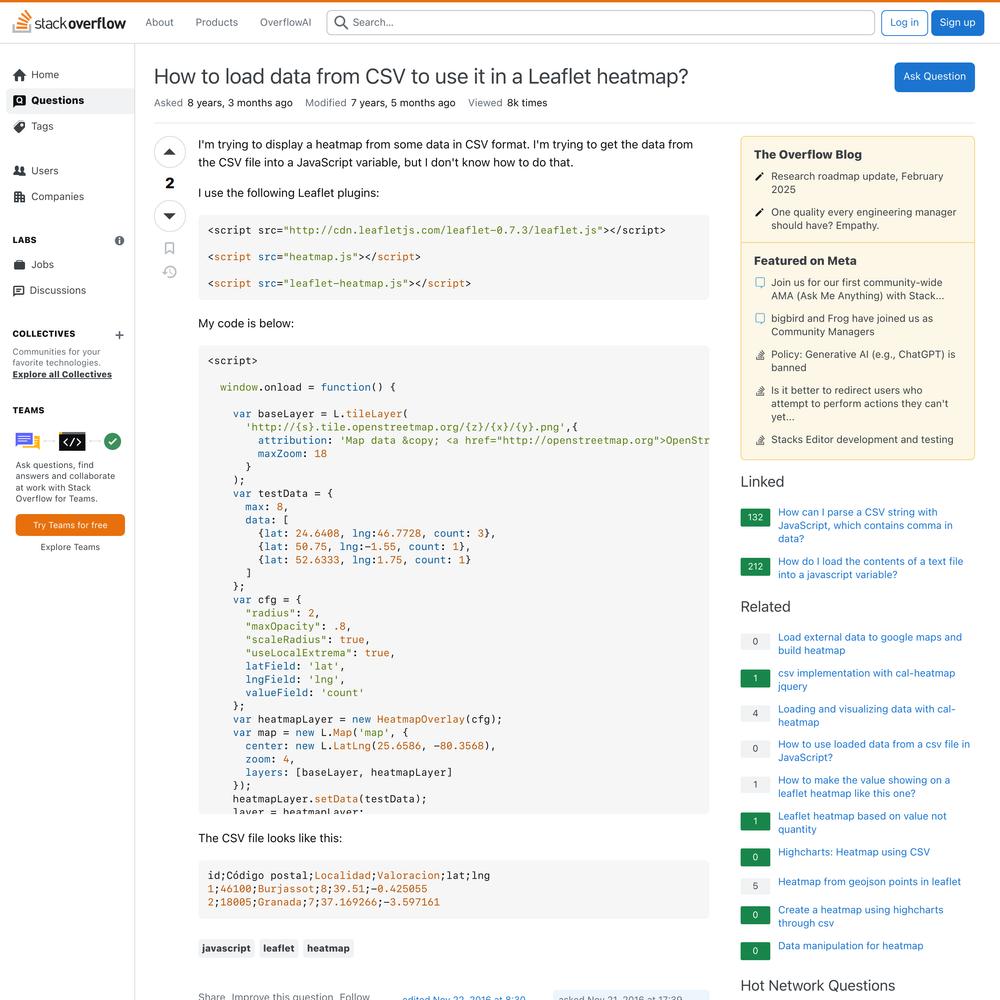Open Stacks Editor development and testing post
1000x1000 pixels.
pyautogui.click(x=862, y=439)
